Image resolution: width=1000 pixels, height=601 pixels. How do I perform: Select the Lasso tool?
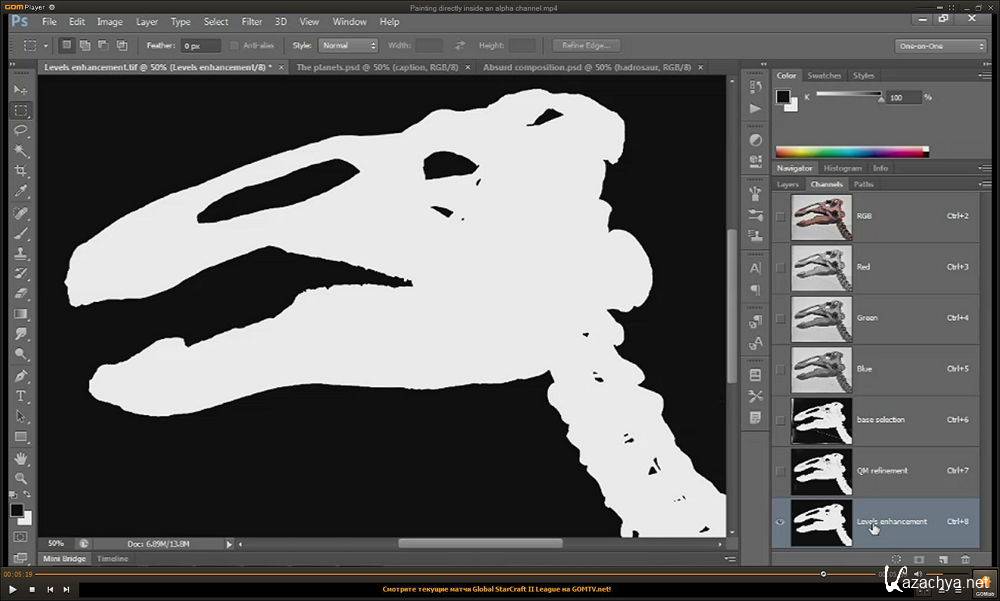click(x=21, y=131)
